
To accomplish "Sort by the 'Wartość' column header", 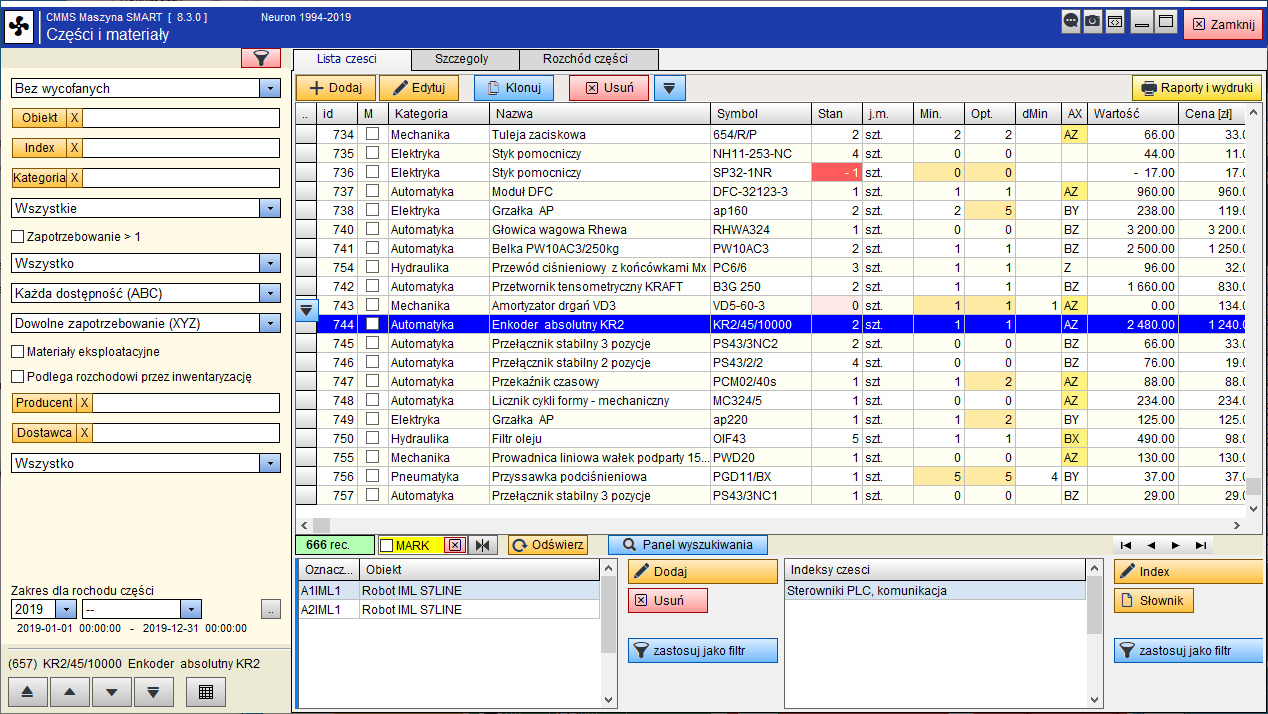I will (x=1132, y=114).
